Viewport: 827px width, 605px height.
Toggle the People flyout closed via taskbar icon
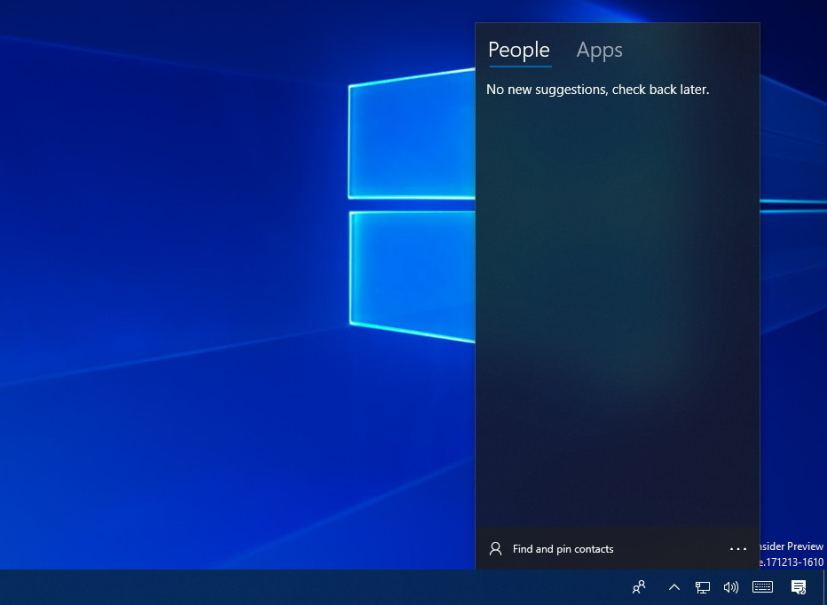(x=638, y=587)
